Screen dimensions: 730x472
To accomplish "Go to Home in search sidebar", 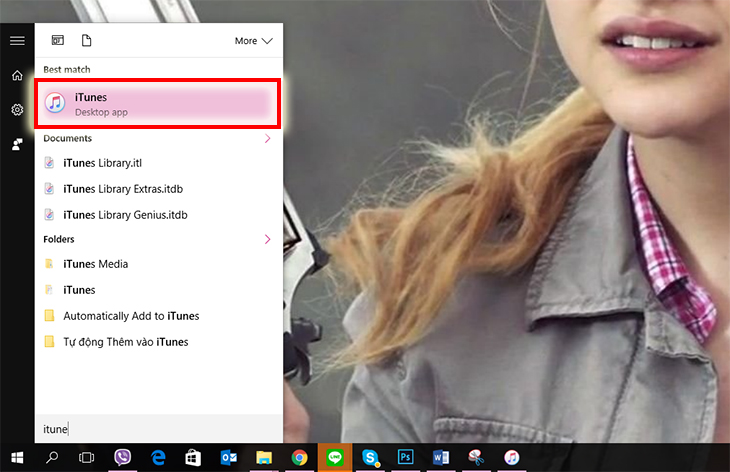I will (17, 75).
